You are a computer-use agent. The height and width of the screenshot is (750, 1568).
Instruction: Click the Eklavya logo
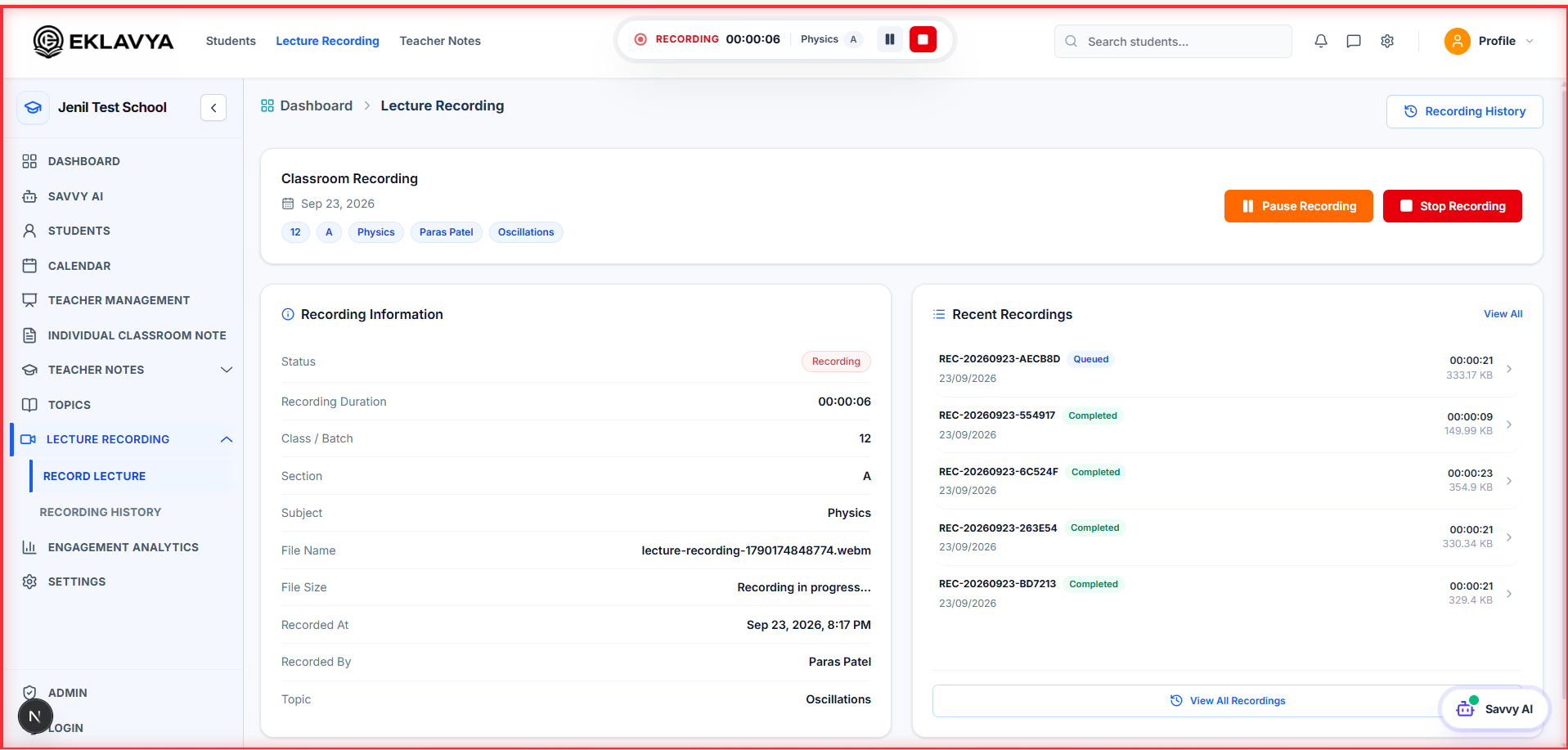click(103, 41)
